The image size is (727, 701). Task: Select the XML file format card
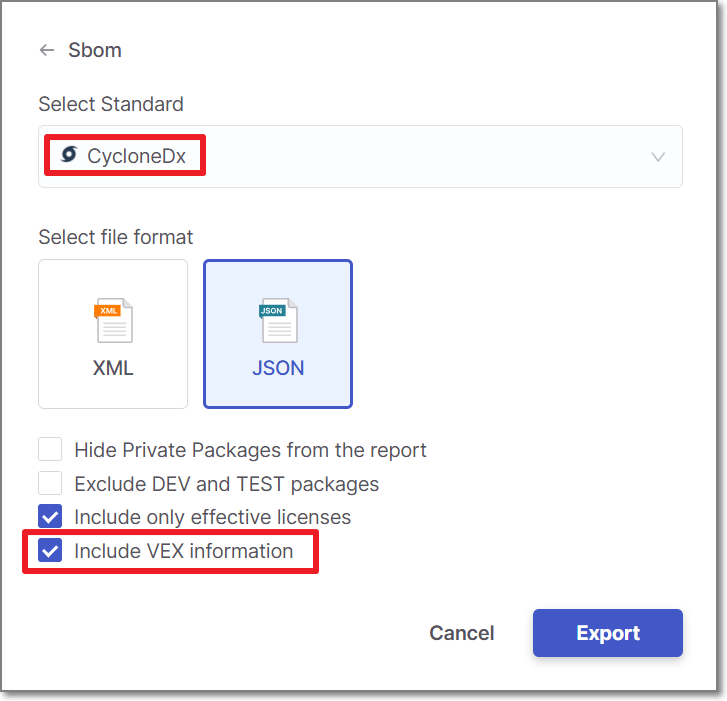tap(113, 334)
